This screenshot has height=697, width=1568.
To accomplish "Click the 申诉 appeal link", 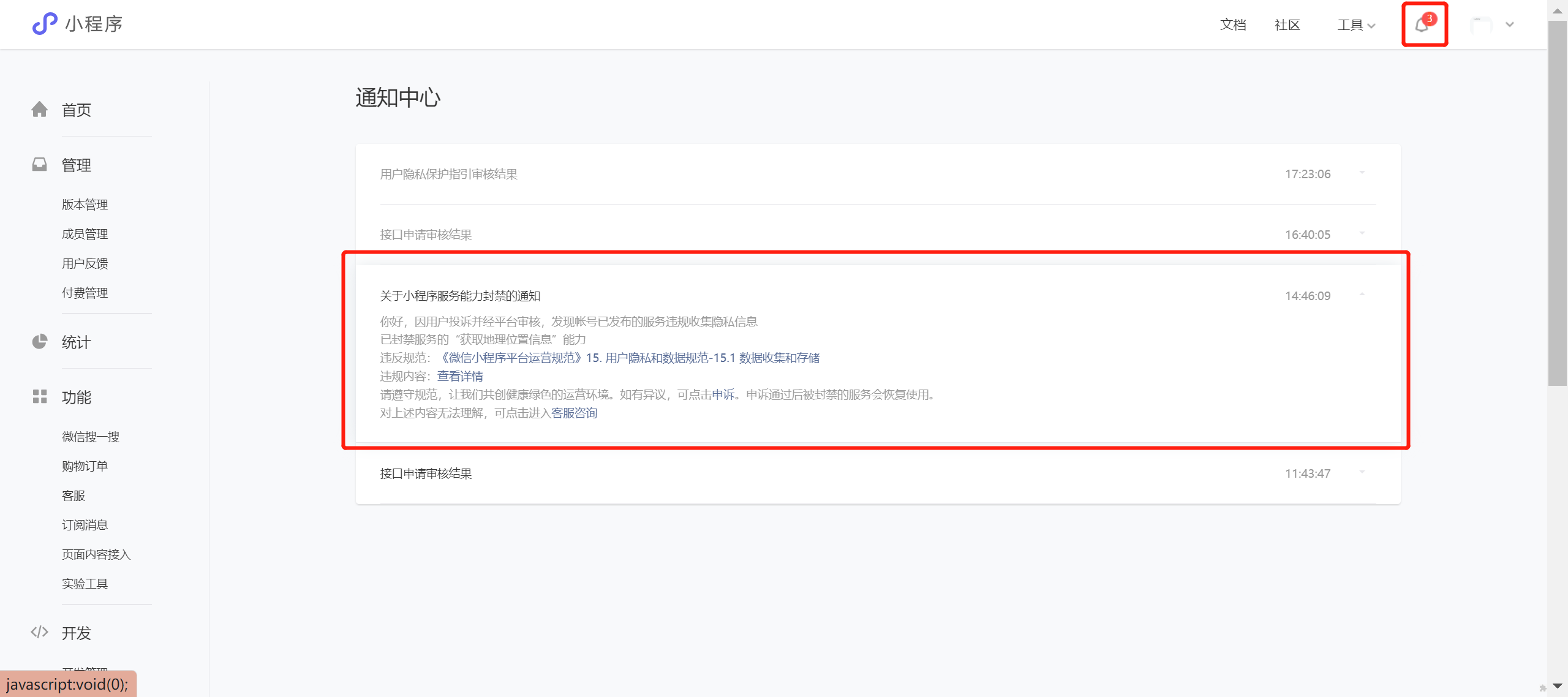I will click(723, 394).
